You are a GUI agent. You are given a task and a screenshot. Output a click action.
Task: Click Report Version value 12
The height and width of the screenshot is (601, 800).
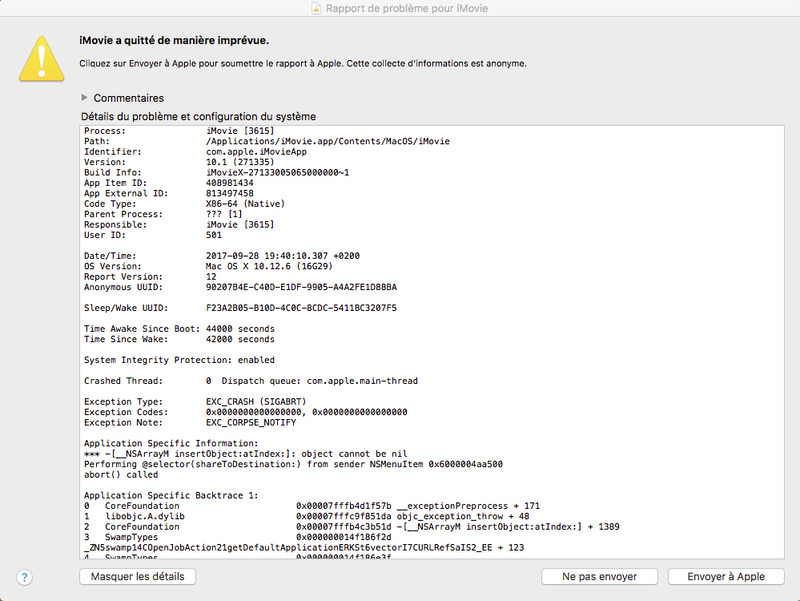point(211,277)
